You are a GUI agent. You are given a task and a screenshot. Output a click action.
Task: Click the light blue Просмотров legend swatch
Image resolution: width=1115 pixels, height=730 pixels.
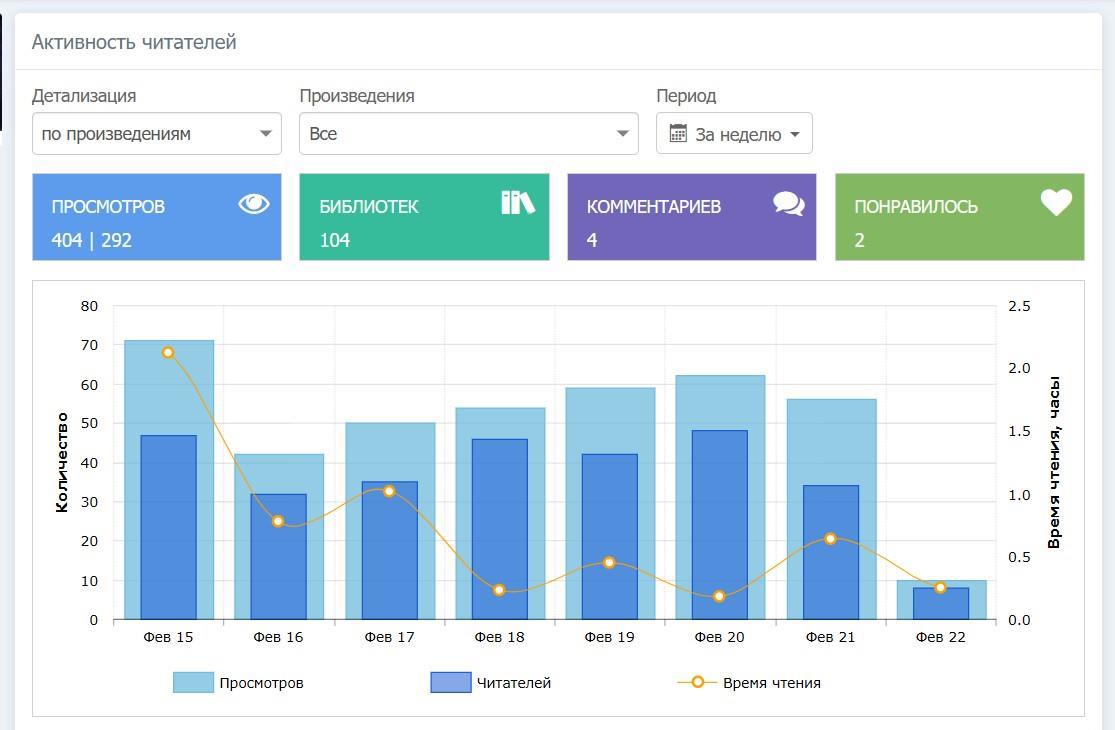coord(193,683)
